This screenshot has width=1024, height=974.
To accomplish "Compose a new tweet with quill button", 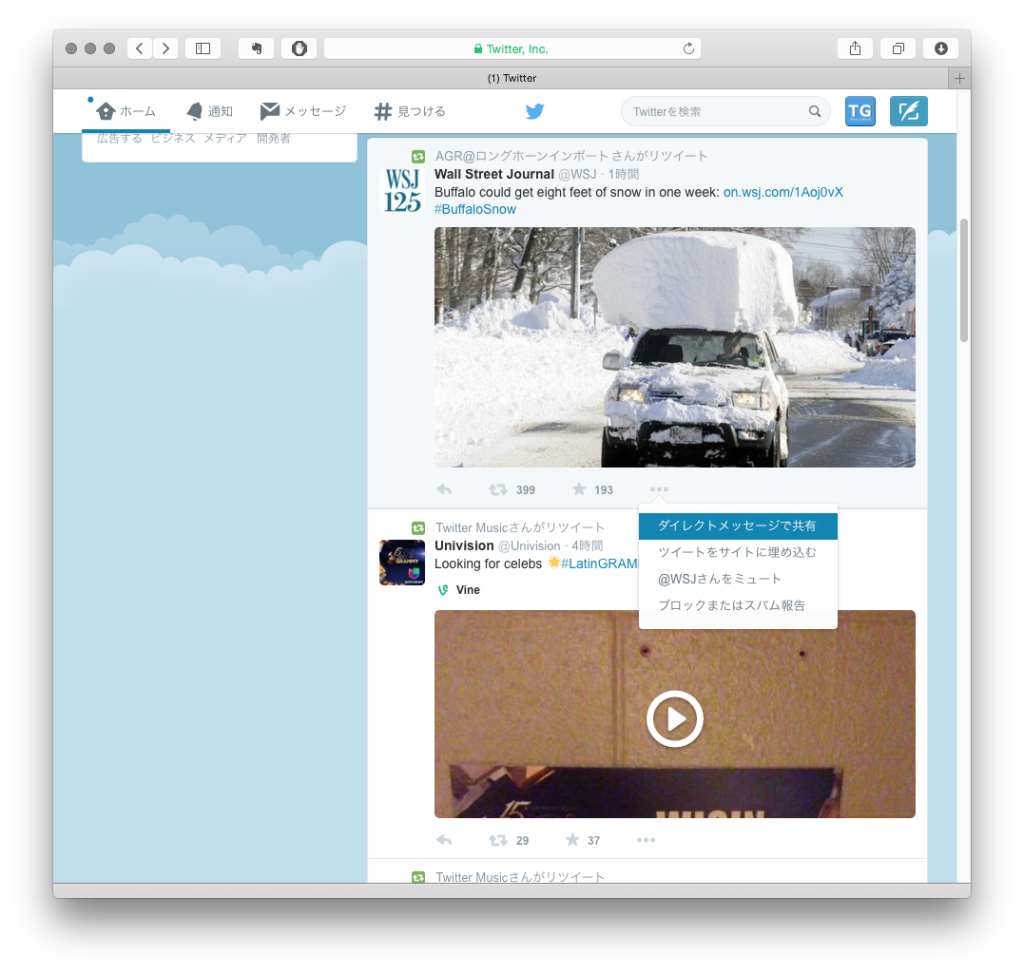I will (x=908, y=111).
